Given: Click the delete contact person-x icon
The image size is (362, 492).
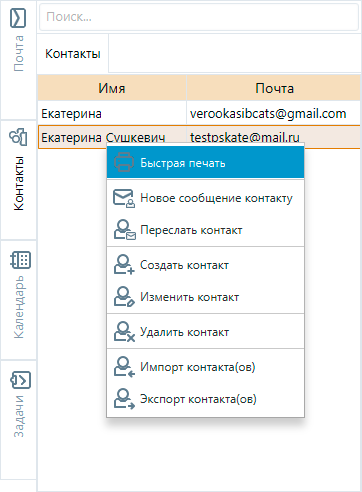Looking at the screenshot, I should pos(124,332).
